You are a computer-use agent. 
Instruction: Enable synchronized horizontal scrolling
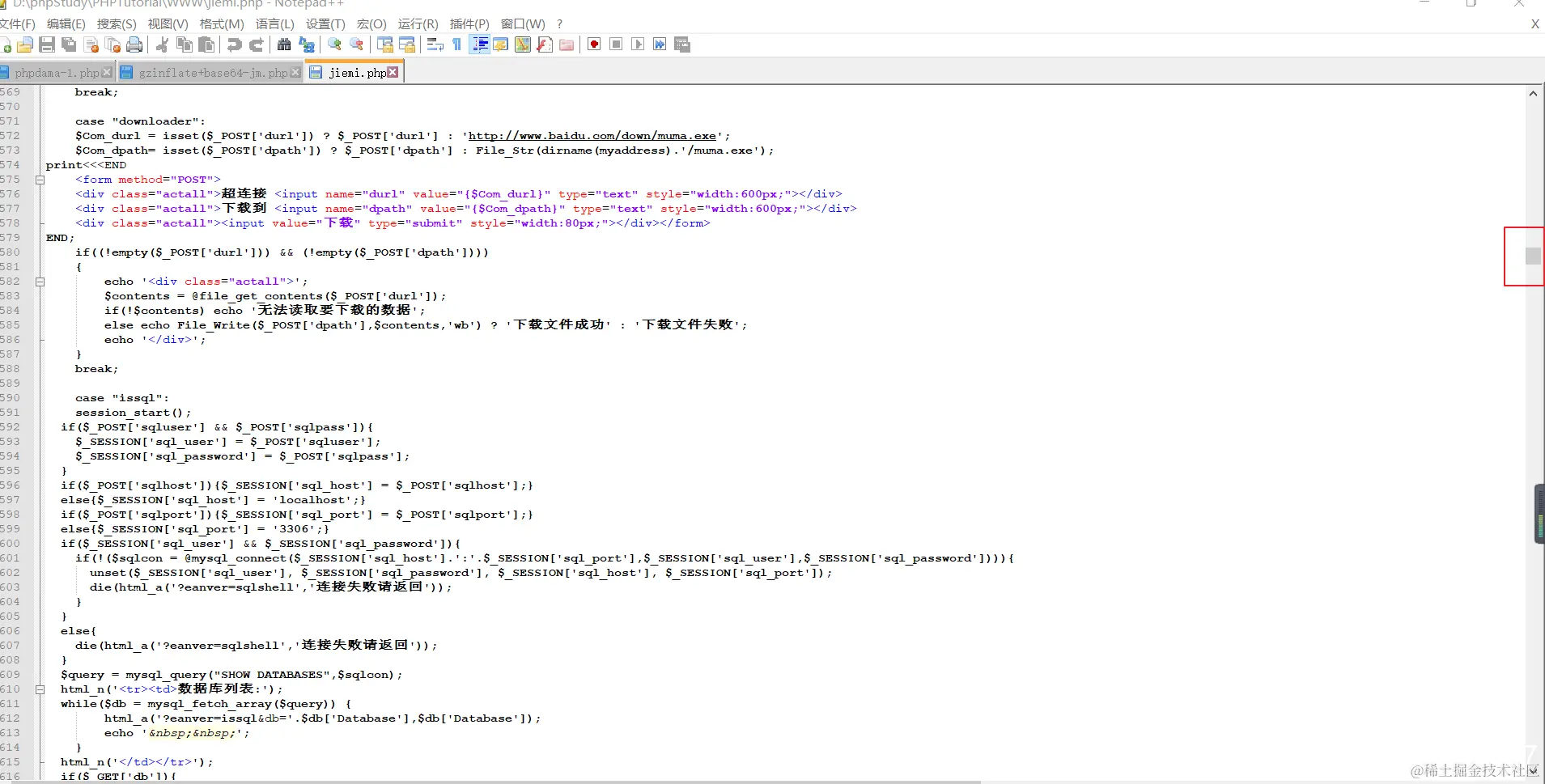click(x=407, y=44)
